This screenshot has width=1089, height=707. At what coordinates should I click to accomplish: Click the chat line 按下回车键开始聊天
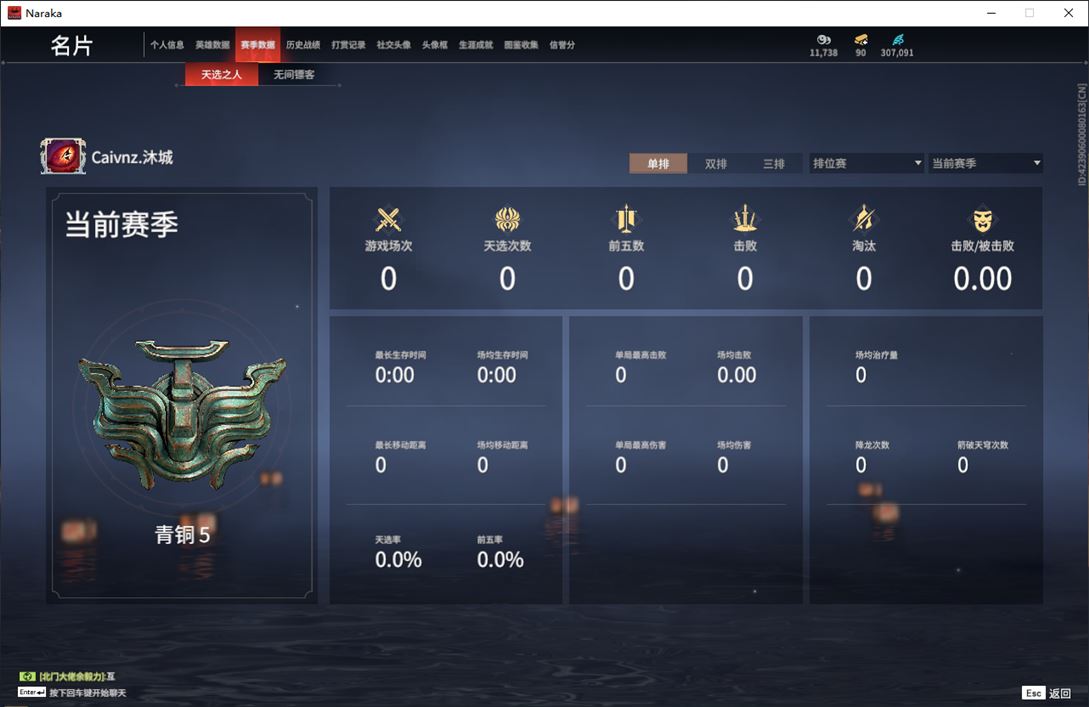coord(88,692)
